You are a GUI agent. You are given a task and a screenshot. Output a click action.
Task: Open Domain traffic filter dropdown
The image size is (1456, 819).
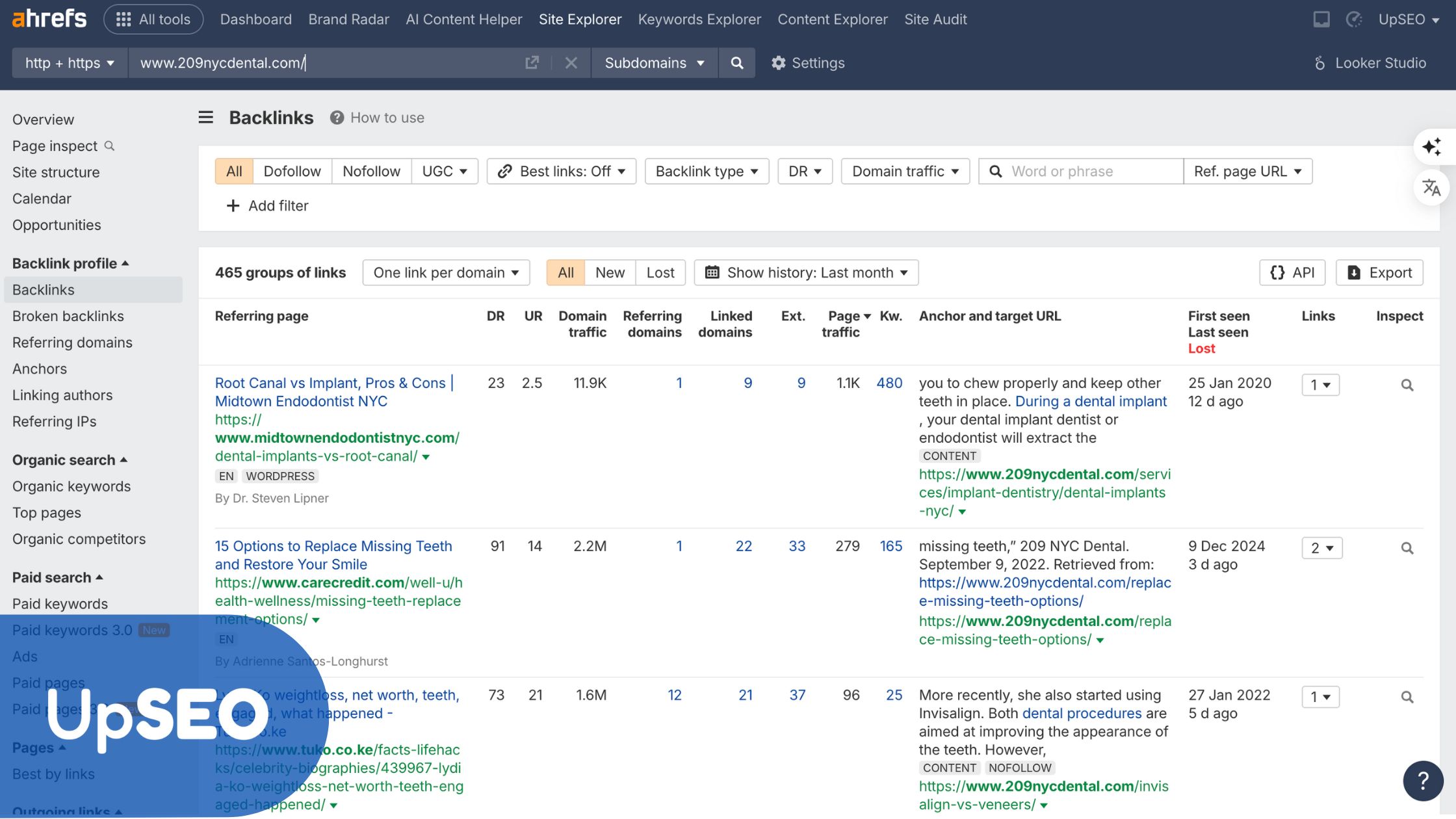[x=905, y=172]
